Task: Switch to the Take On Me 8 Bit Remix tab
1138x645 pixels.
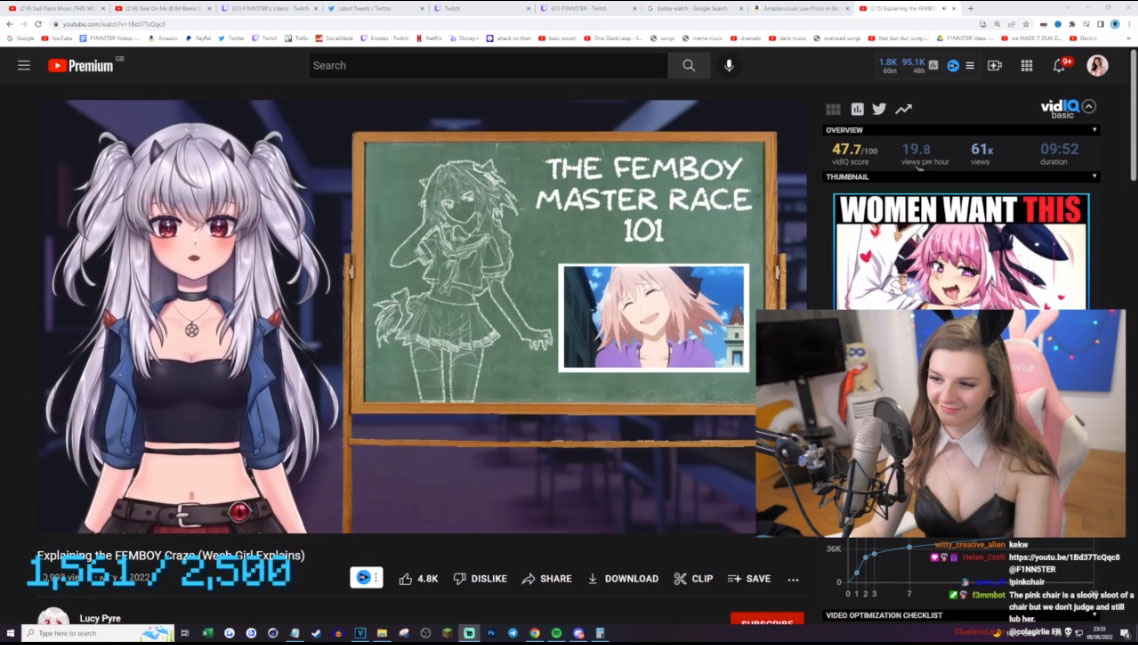Action: [164, 9]
